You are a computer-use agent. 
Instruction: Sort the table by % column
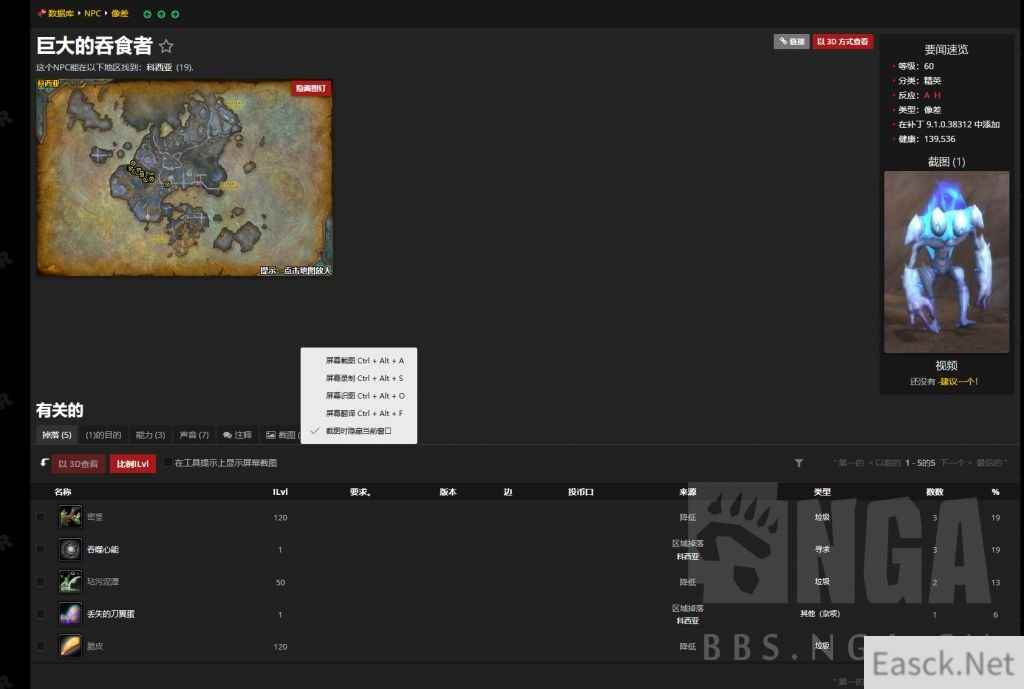[x=995, y=492]
